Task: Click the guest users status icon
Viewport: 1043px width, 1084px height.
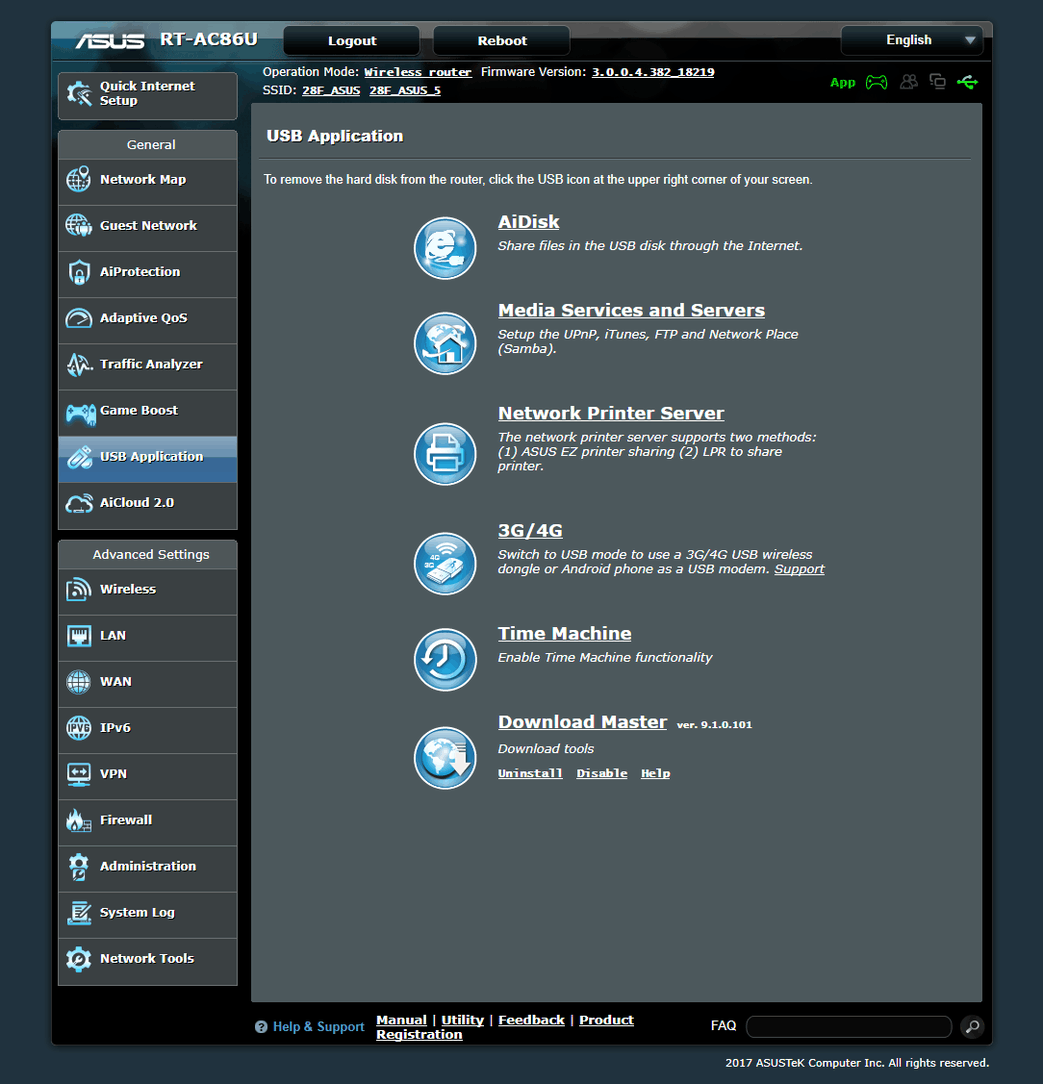Action: [909, 82]
